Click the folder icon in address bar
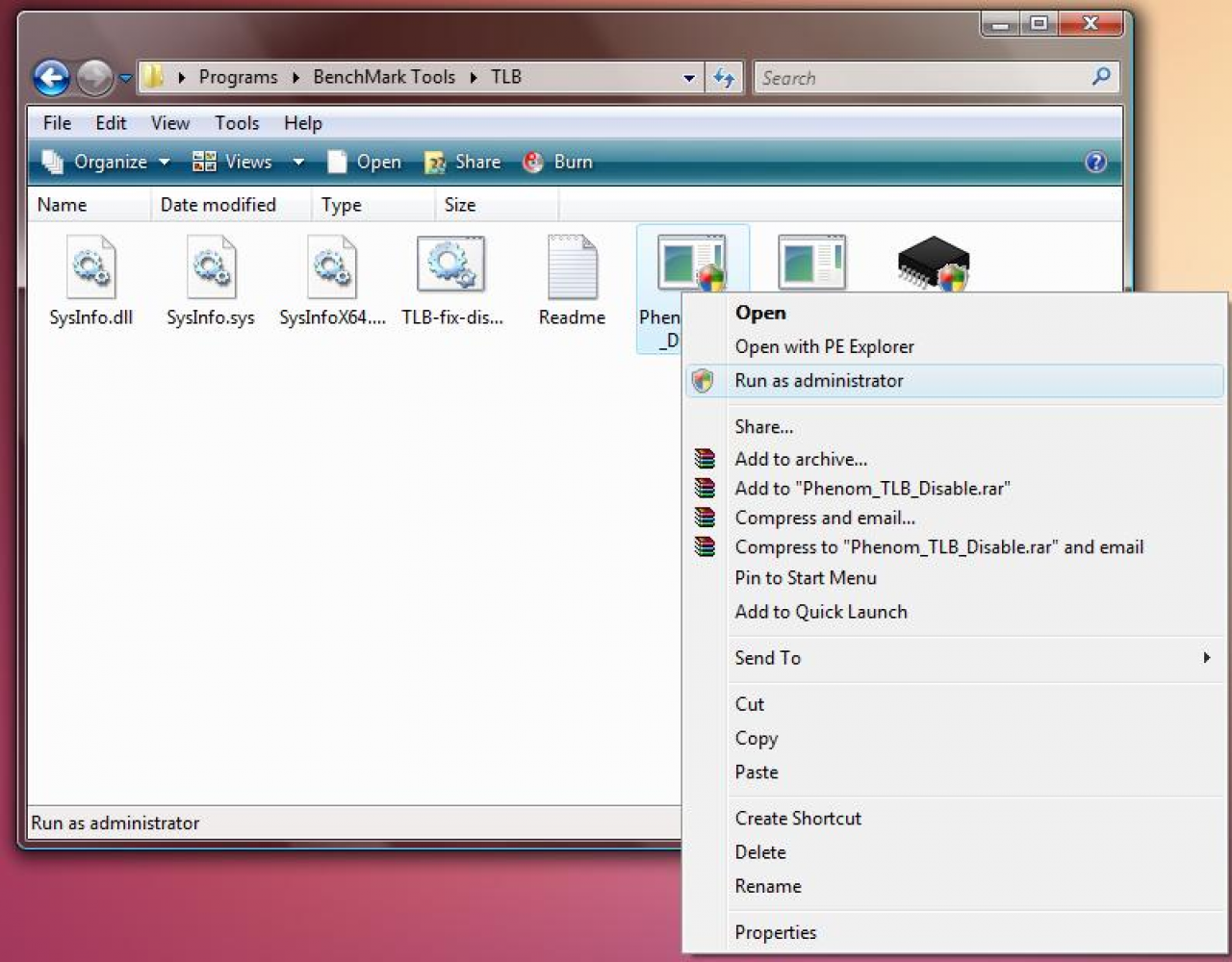The height and width of the screenshot is (962, 1232). (x=154, y=77)
